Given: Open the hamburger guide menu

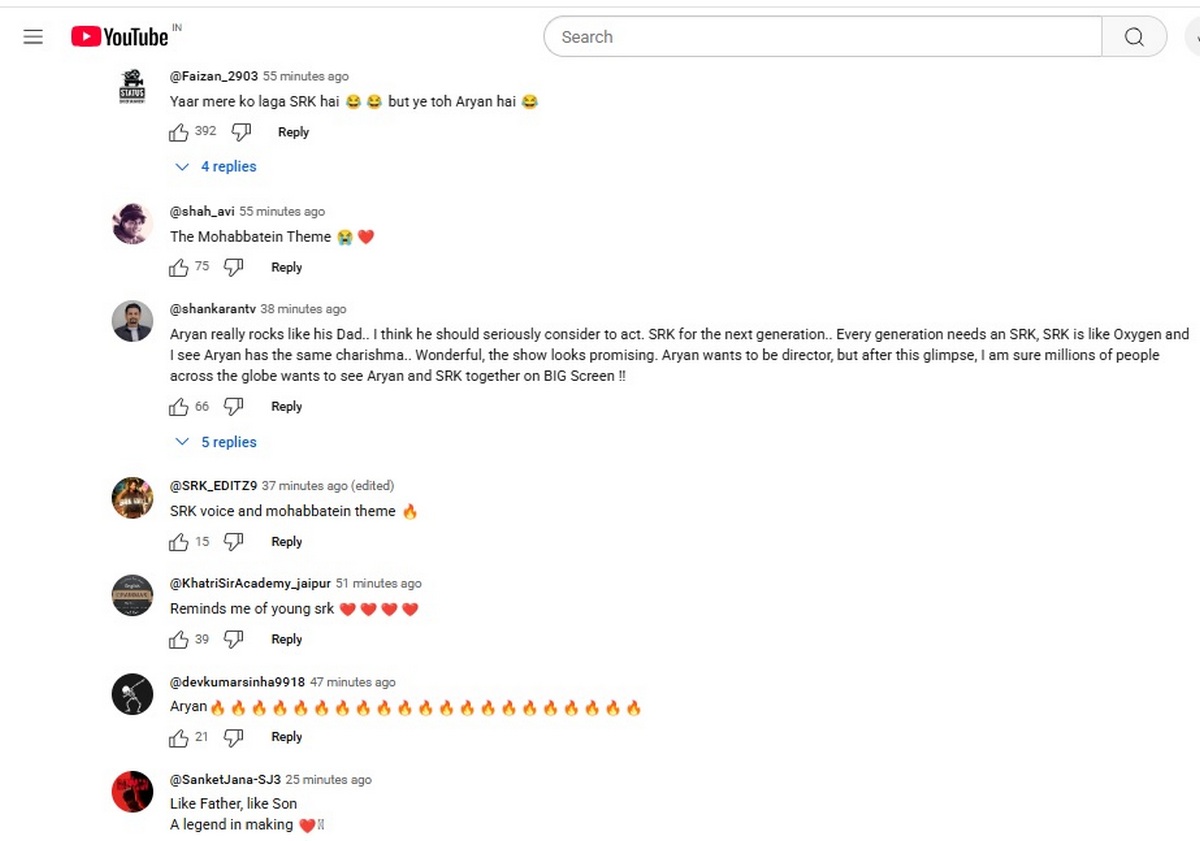Looking at the screenshot, I should pyautogui.click(x=33, y=37).
